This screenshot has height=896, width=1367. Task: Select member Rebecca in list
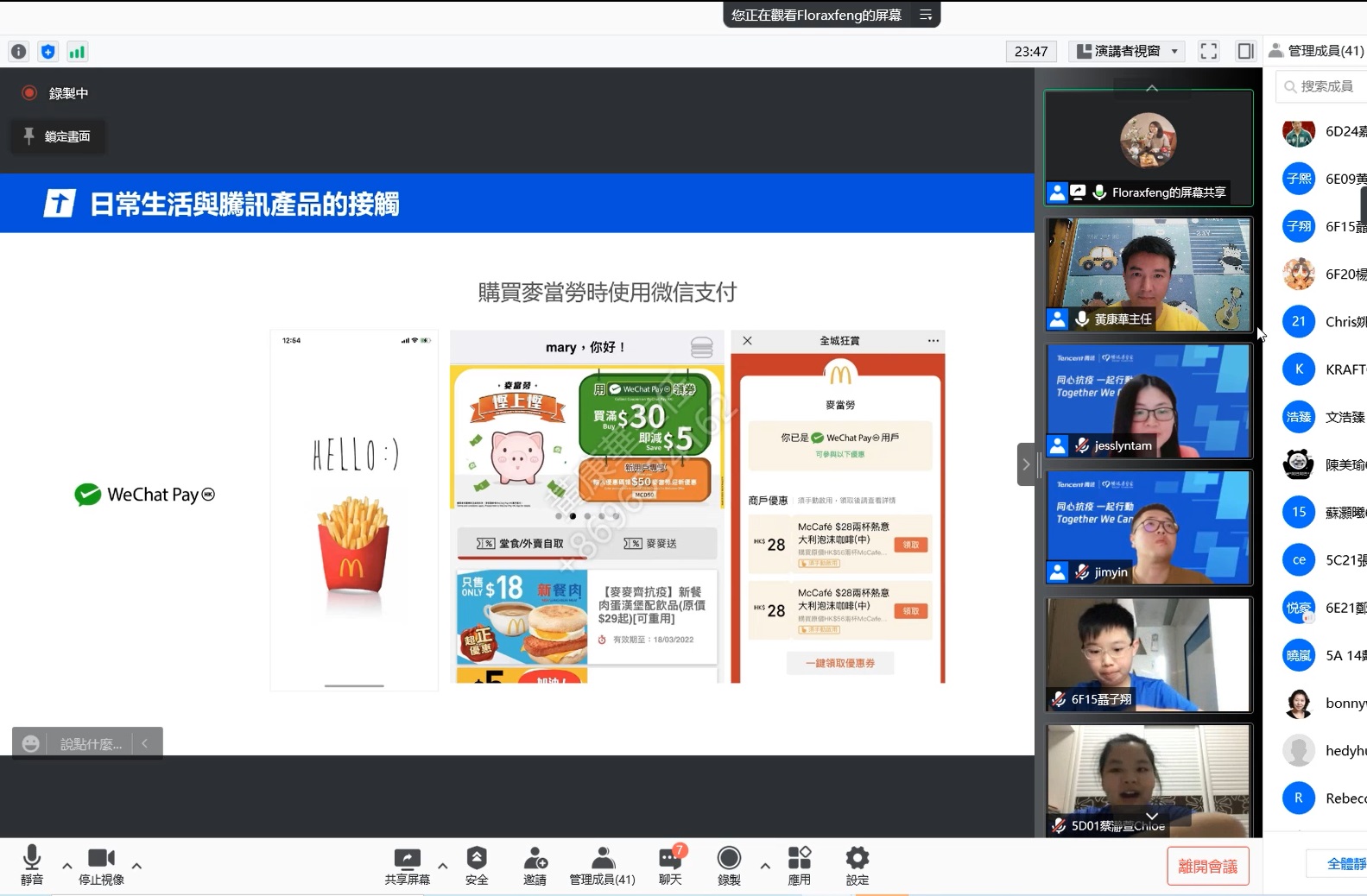1321,798
